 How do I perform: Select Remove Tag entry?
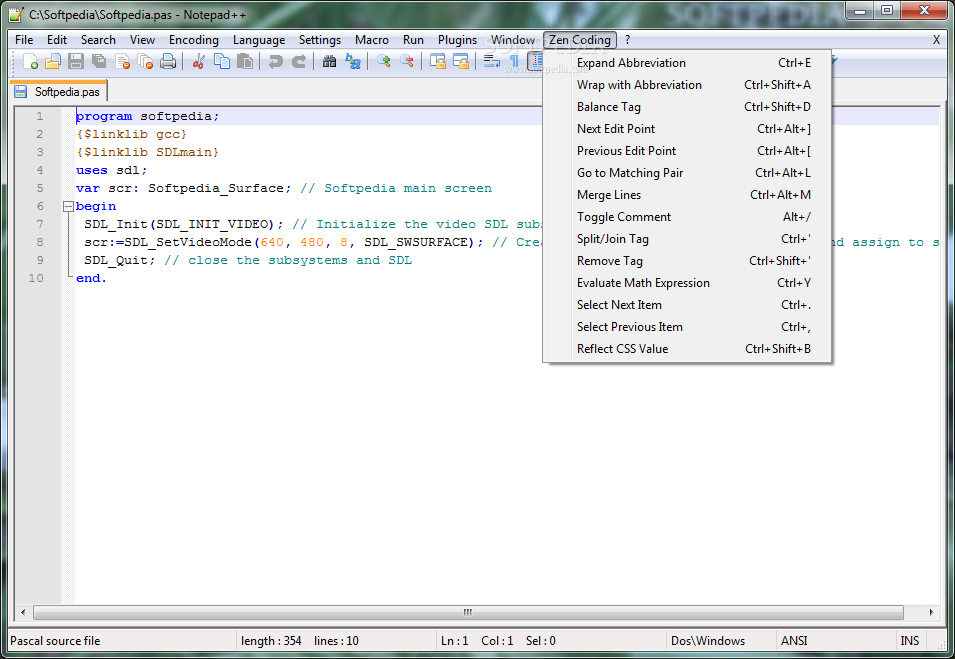pos(687,260)
